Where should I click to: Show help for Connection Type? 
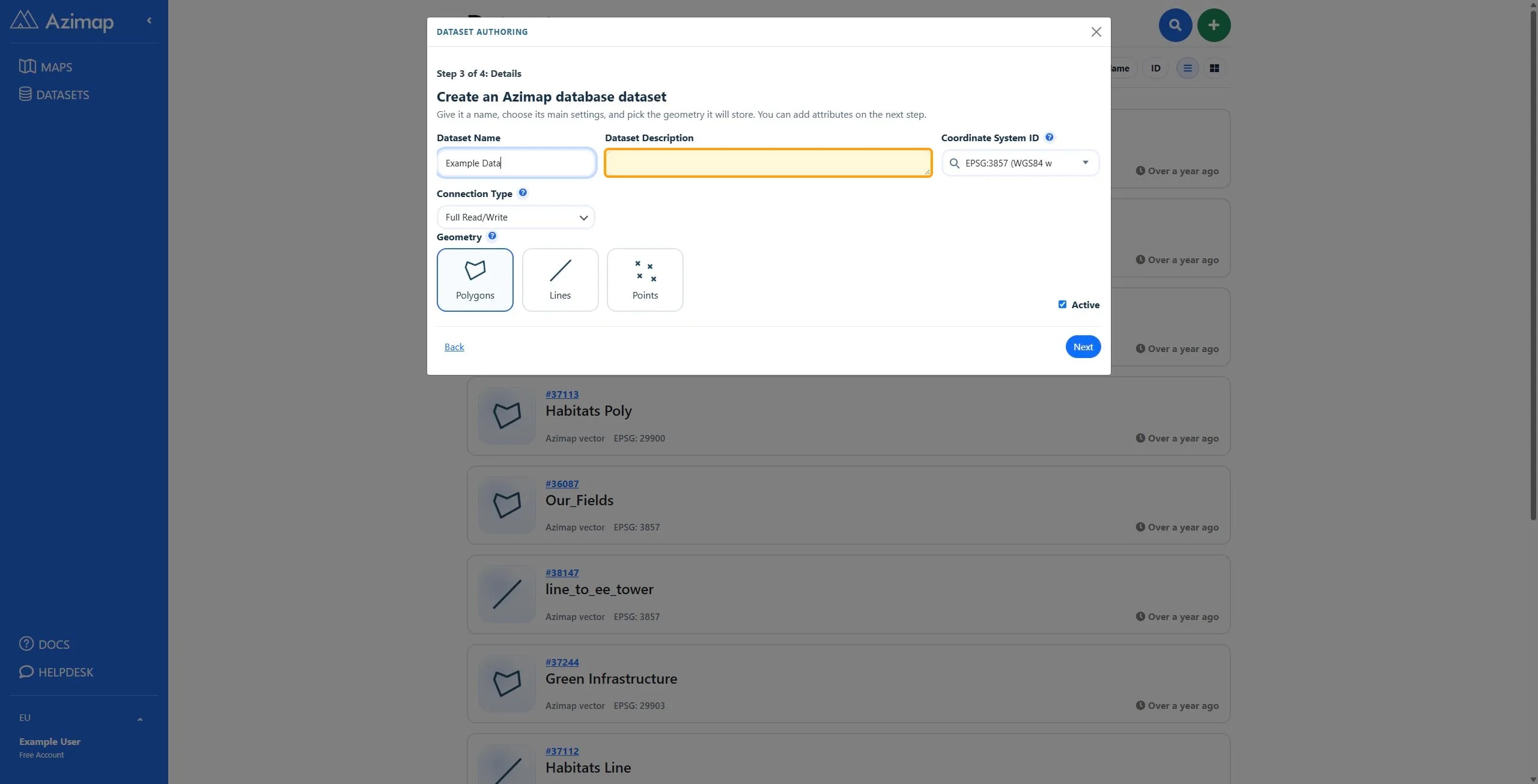(523, 193)
